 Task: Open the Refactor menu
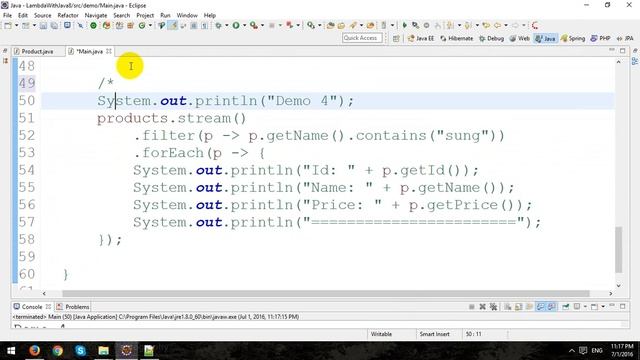68,15
